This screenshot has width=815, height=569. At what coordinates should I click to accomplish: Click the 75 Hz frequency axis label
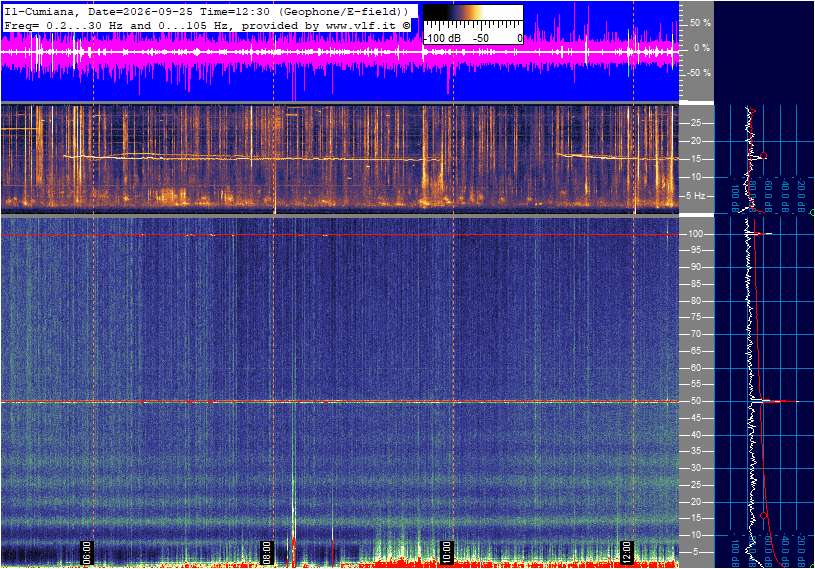695,317
